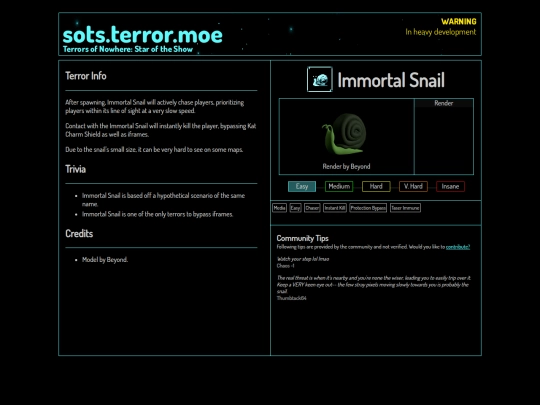Viewport: 540px width, 405px height.
Task: Open the contribute link in Community Tips
Action: pyautogui.click(x=458, y=247)
